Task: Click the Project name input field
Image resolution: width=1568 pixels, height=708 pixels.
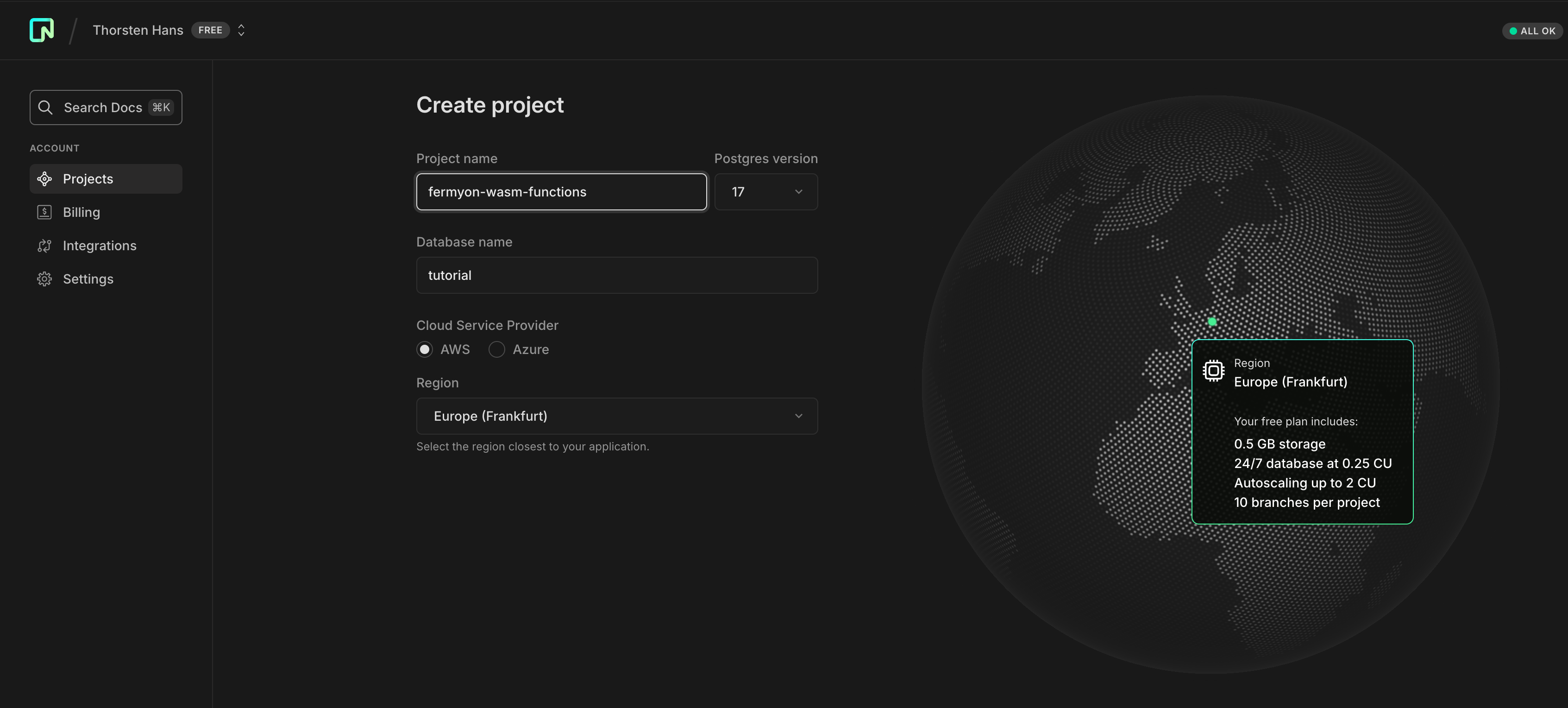Action: (x=561, y=192)
